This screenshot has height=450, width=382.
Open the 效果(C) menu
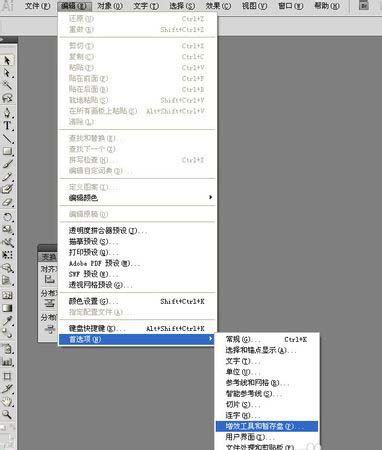[218, 6]
